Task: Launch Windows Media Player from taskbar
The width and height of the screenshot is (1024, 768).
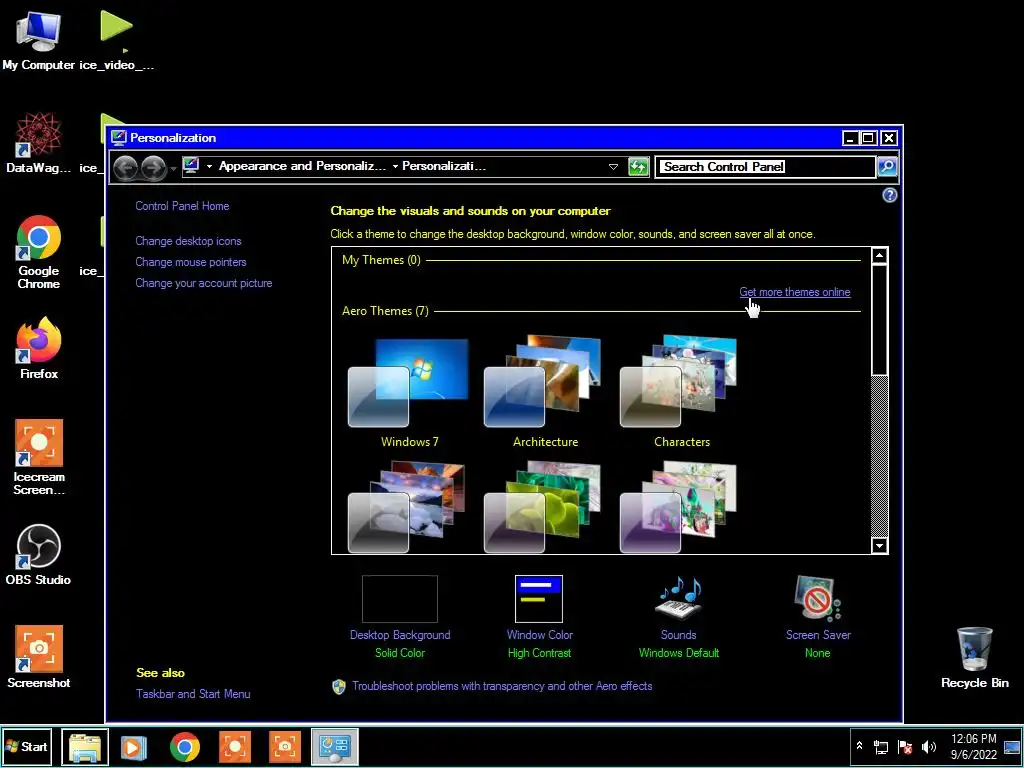Action: tap(134, 747)
